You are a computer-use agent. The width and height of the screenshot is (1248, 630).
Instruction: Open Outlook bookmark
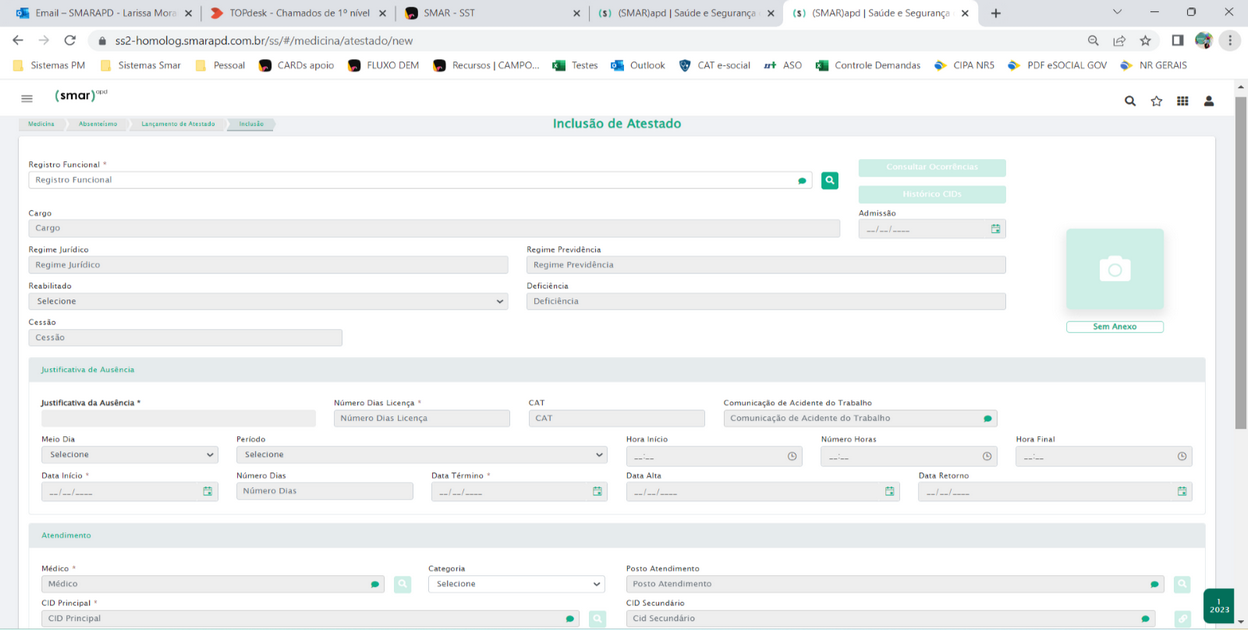coord(637,65)
